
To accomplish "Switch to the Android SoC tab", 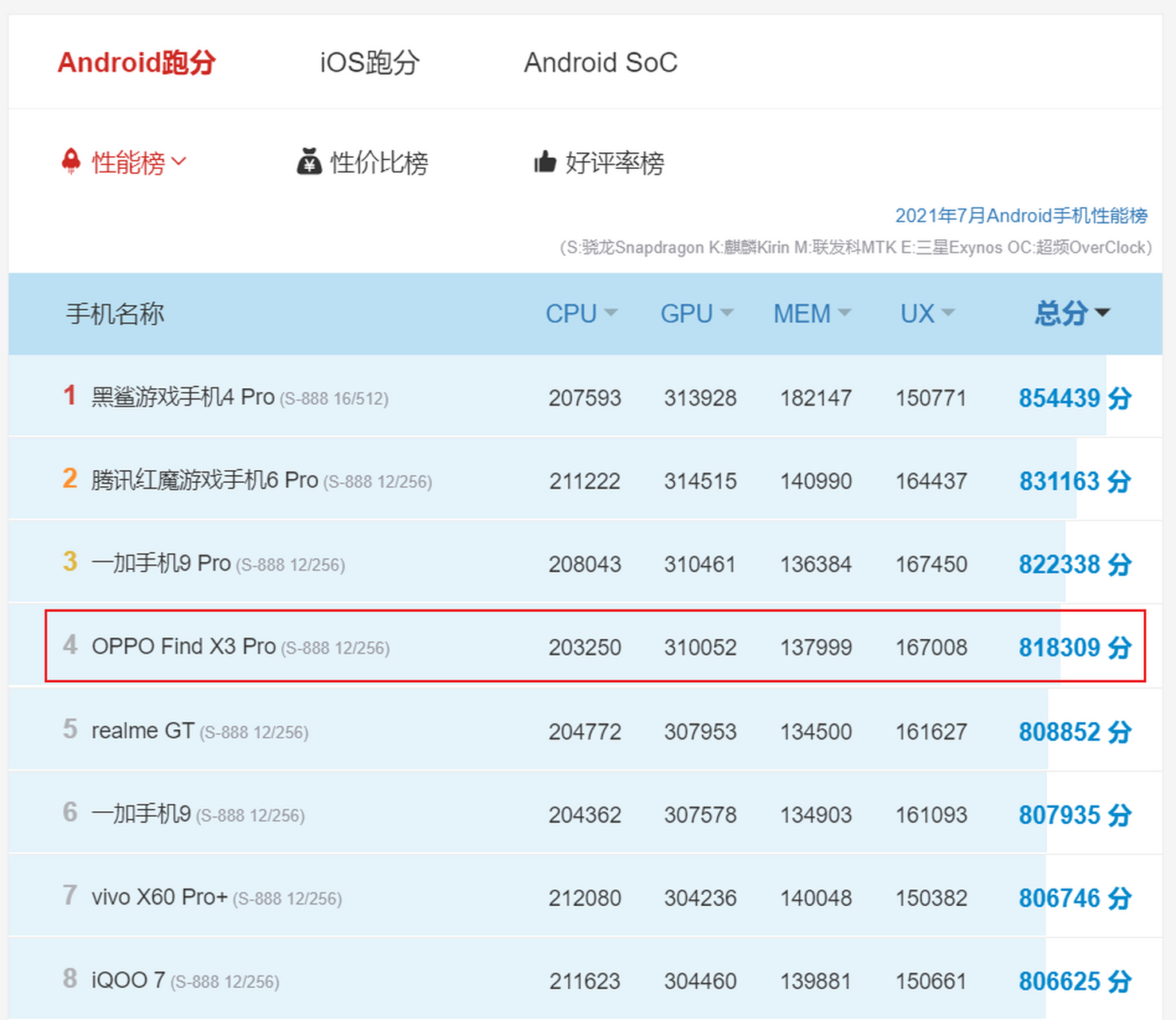I will 601,62.
